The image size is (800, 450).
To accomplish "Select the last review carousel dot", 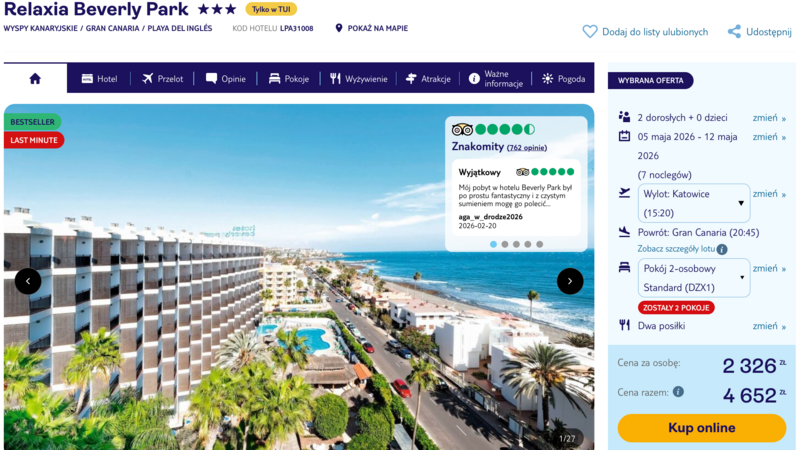I will tap(540, 244).
